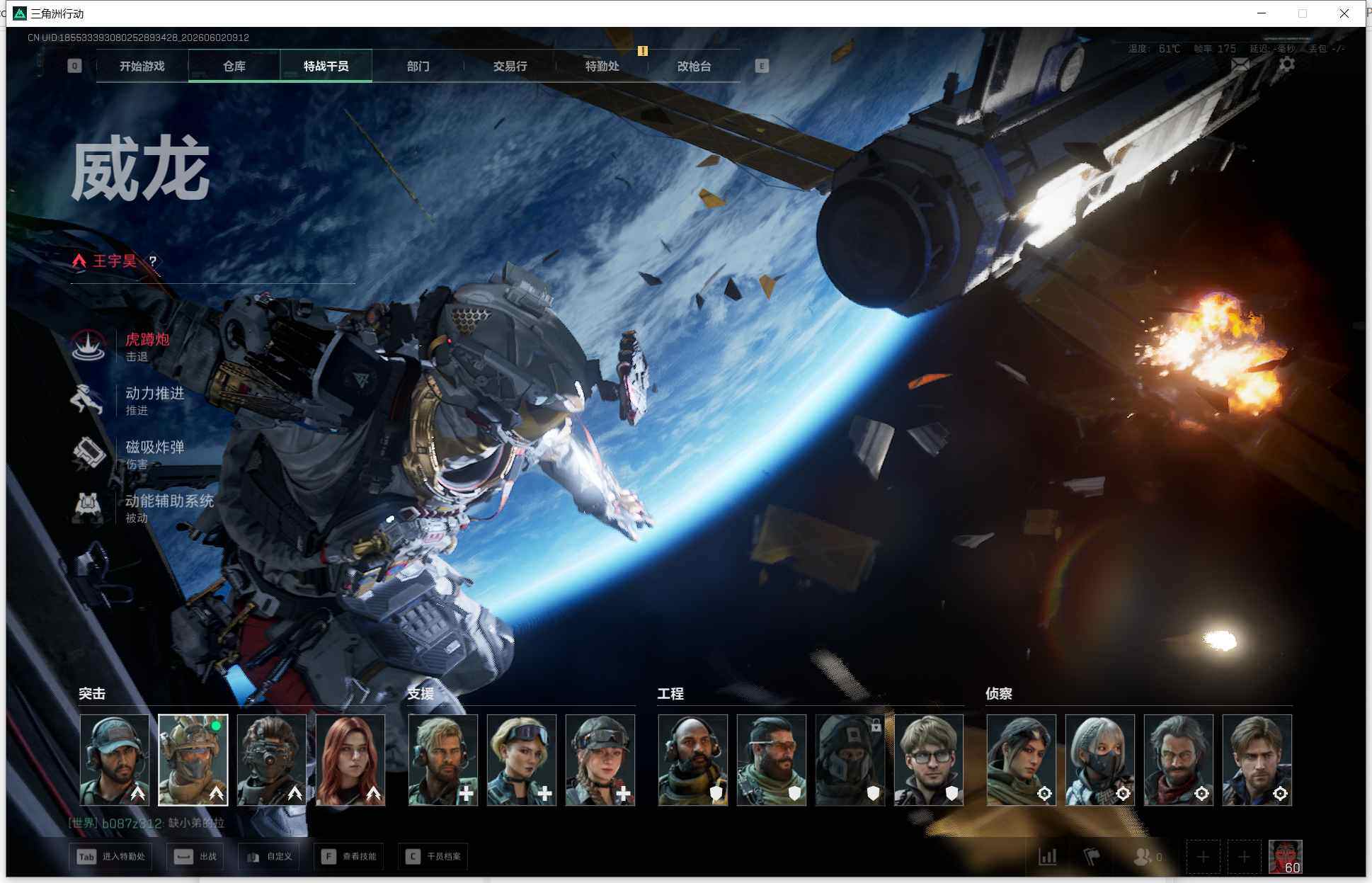This screenshot has width=1372, height=883.
Task: Open the mail envelope icon
Action: point(1240,65)
